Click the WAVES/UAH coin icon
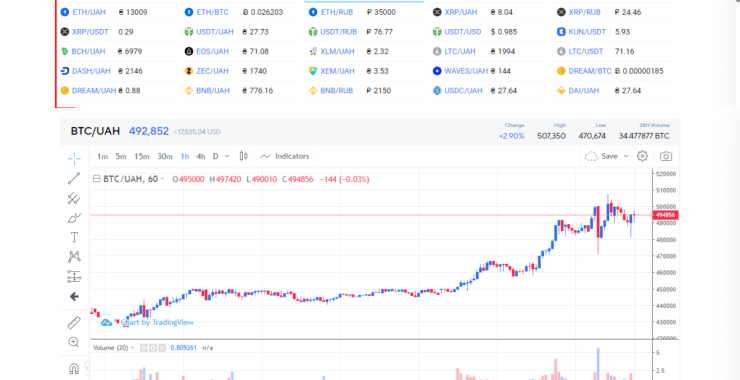 pos(437,71)
